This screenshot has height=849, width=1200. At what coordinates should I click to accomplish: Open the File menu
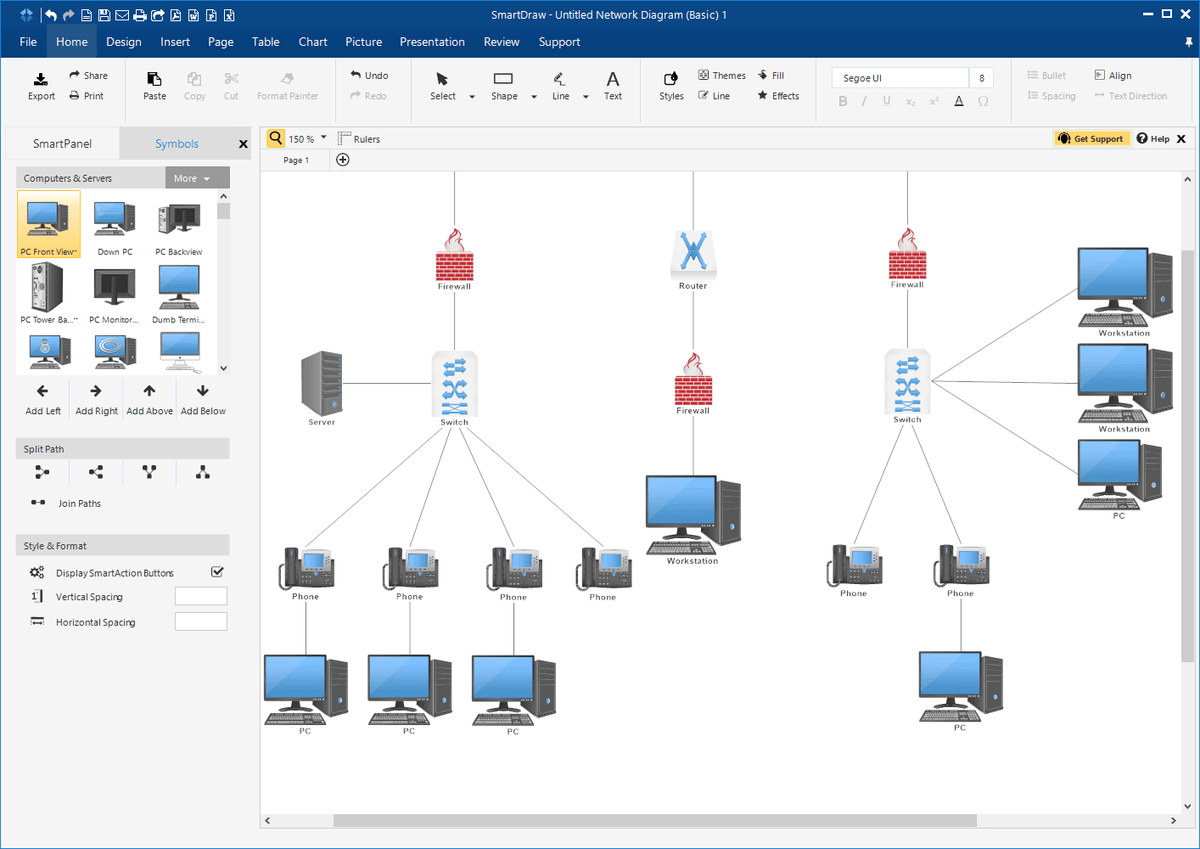coord(28,42)
